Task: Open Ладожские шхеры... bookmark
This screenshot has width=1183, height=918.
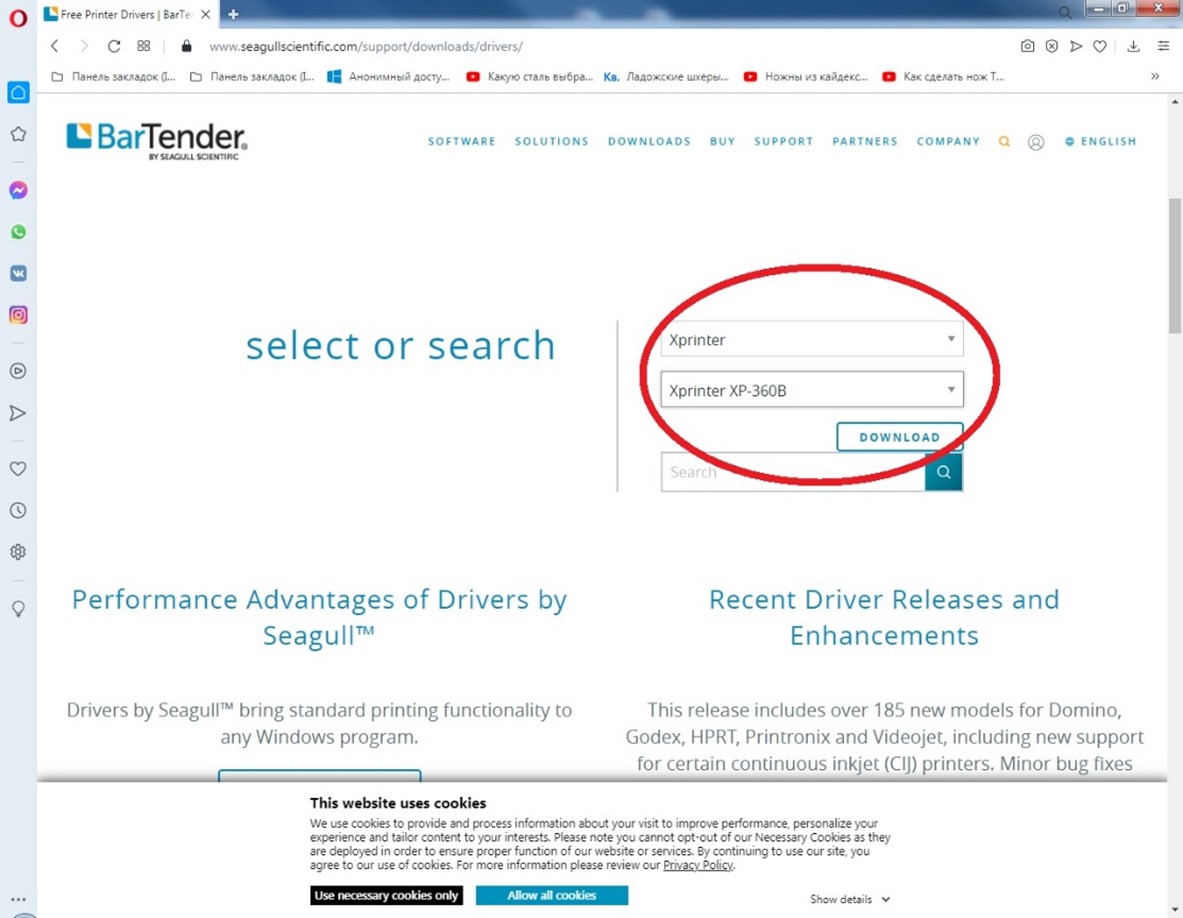Action: pos(666,76)
